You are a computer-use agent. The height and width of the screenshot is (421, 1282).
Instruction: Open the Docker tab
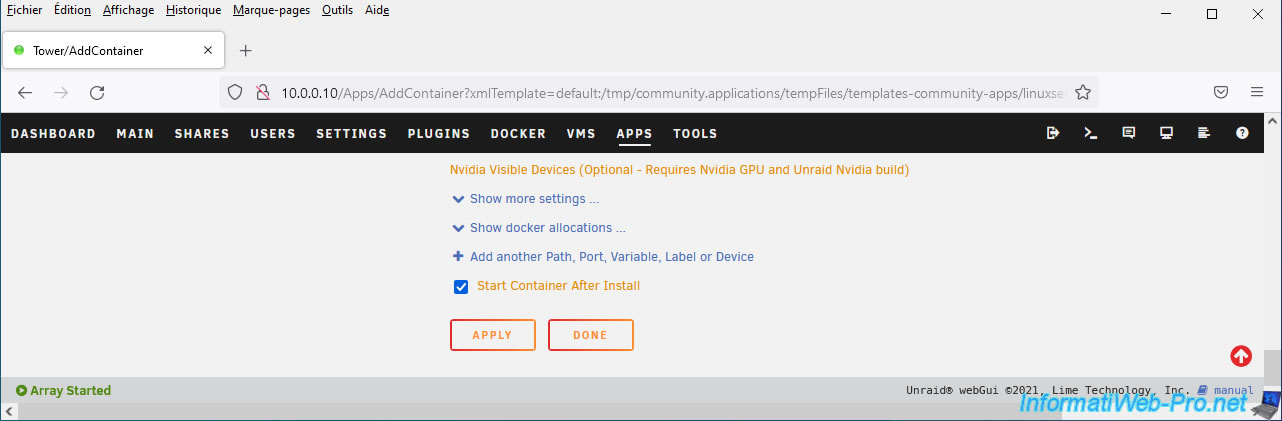pos(518,134)
